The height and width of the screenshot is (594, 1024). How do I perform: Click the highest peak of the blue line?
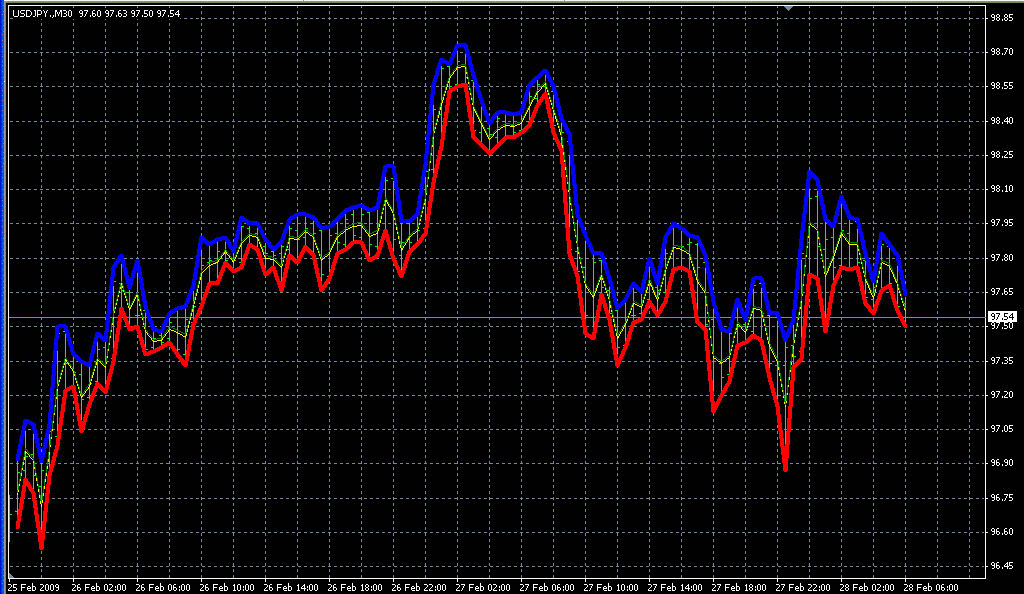(x=461, y=45)
